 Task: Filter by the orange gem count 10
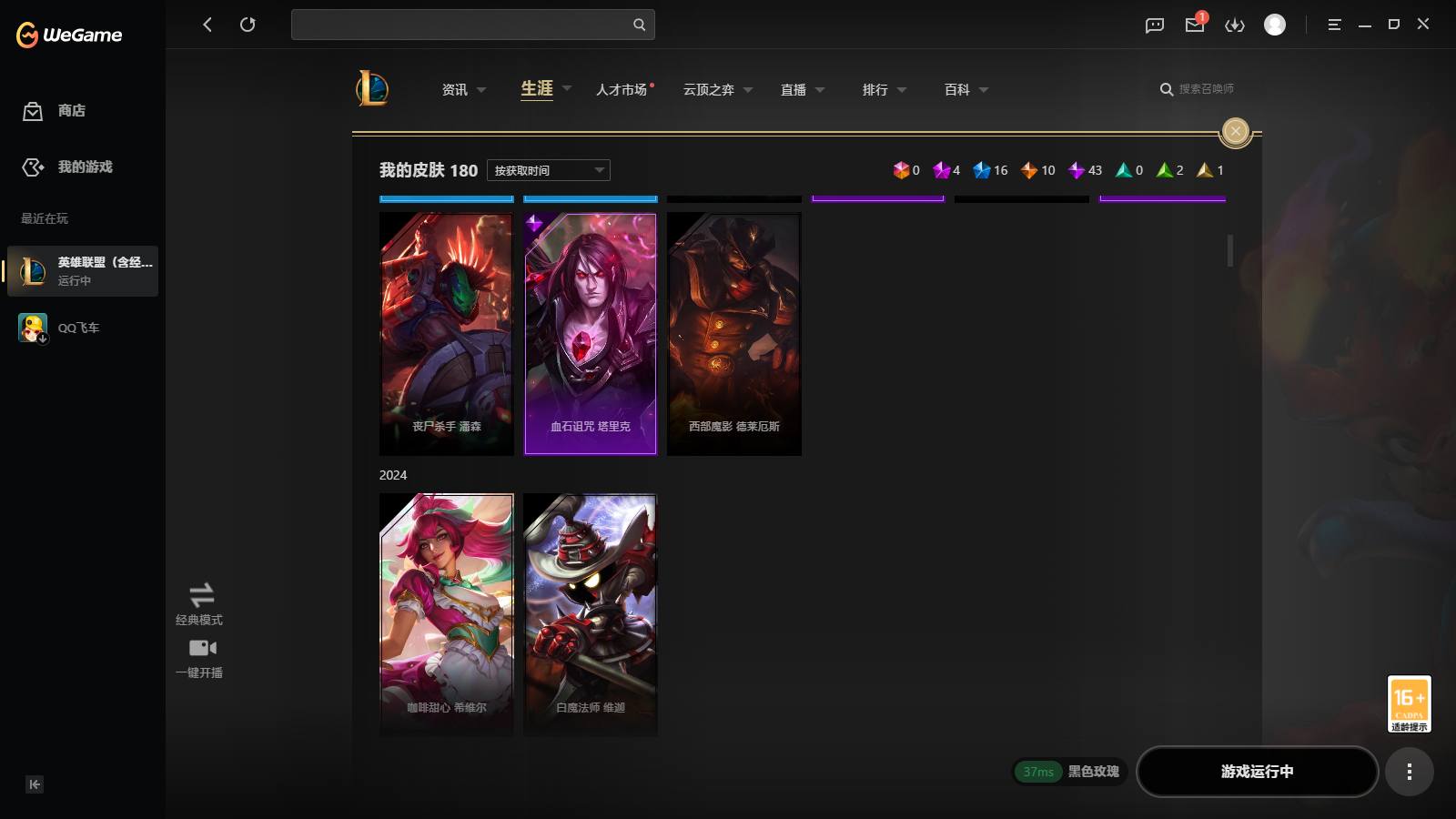pos(1037,170)
